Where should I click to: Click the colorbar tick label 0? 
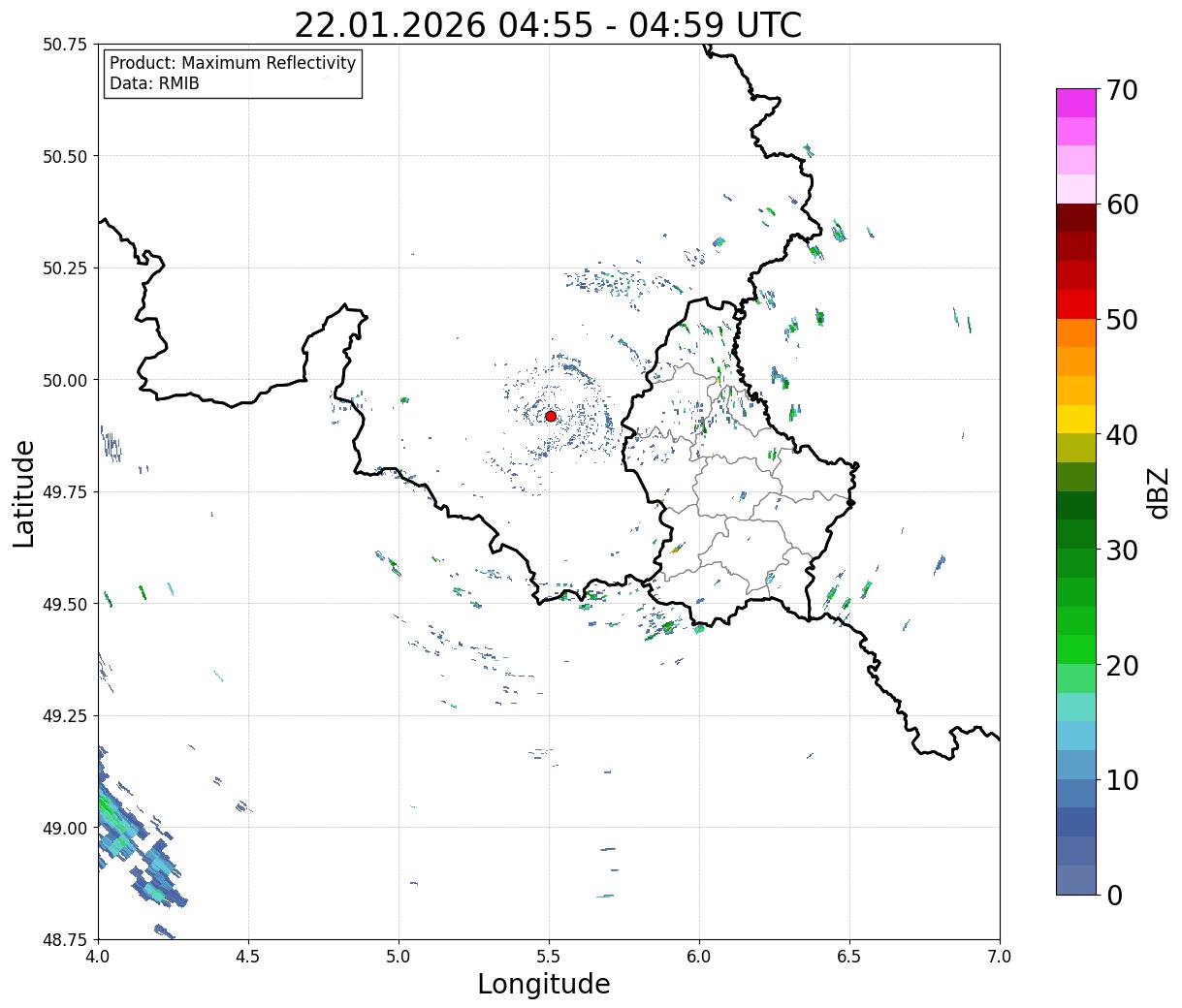pyautogui.click(x=1113, y=896)
